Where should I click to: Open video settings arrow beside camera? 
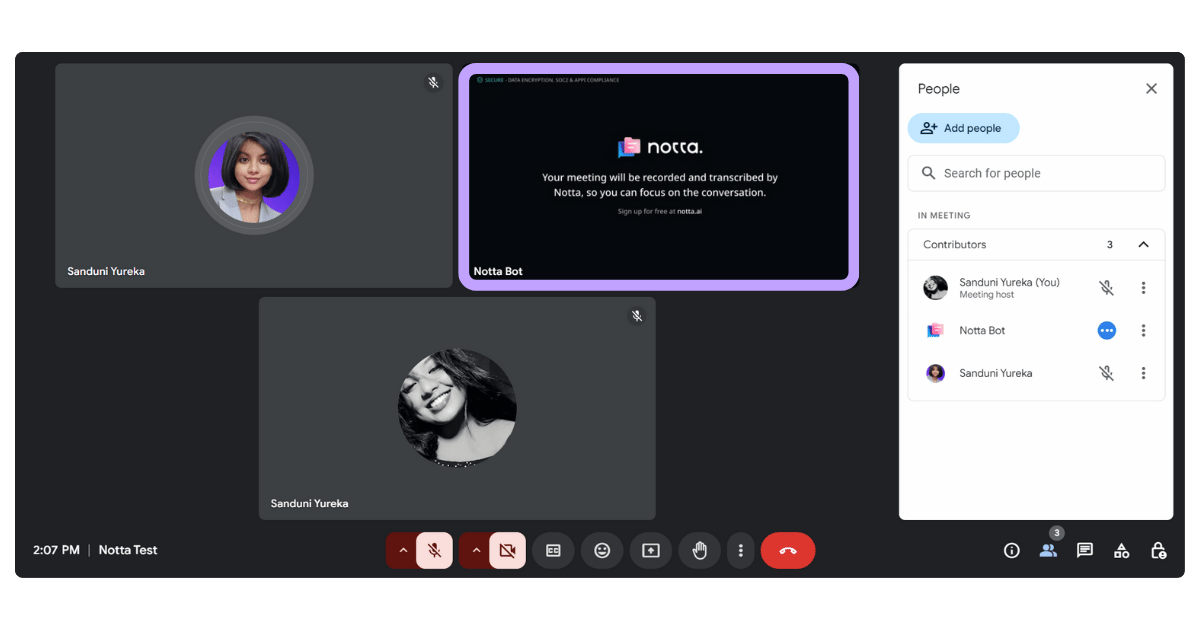pos(475,550)
